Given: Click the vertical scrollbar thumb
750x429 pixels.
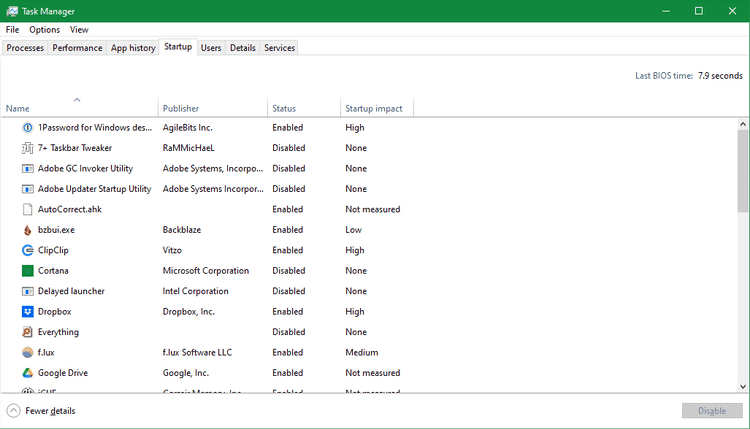Looking at the screenshot, I should click(742, 171).
